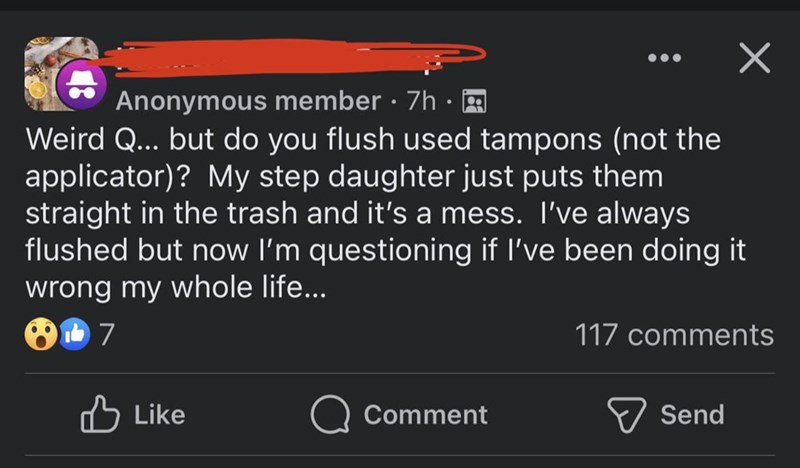
Task: Click the group members privacy icon
Action: click(x=473, y=101)
